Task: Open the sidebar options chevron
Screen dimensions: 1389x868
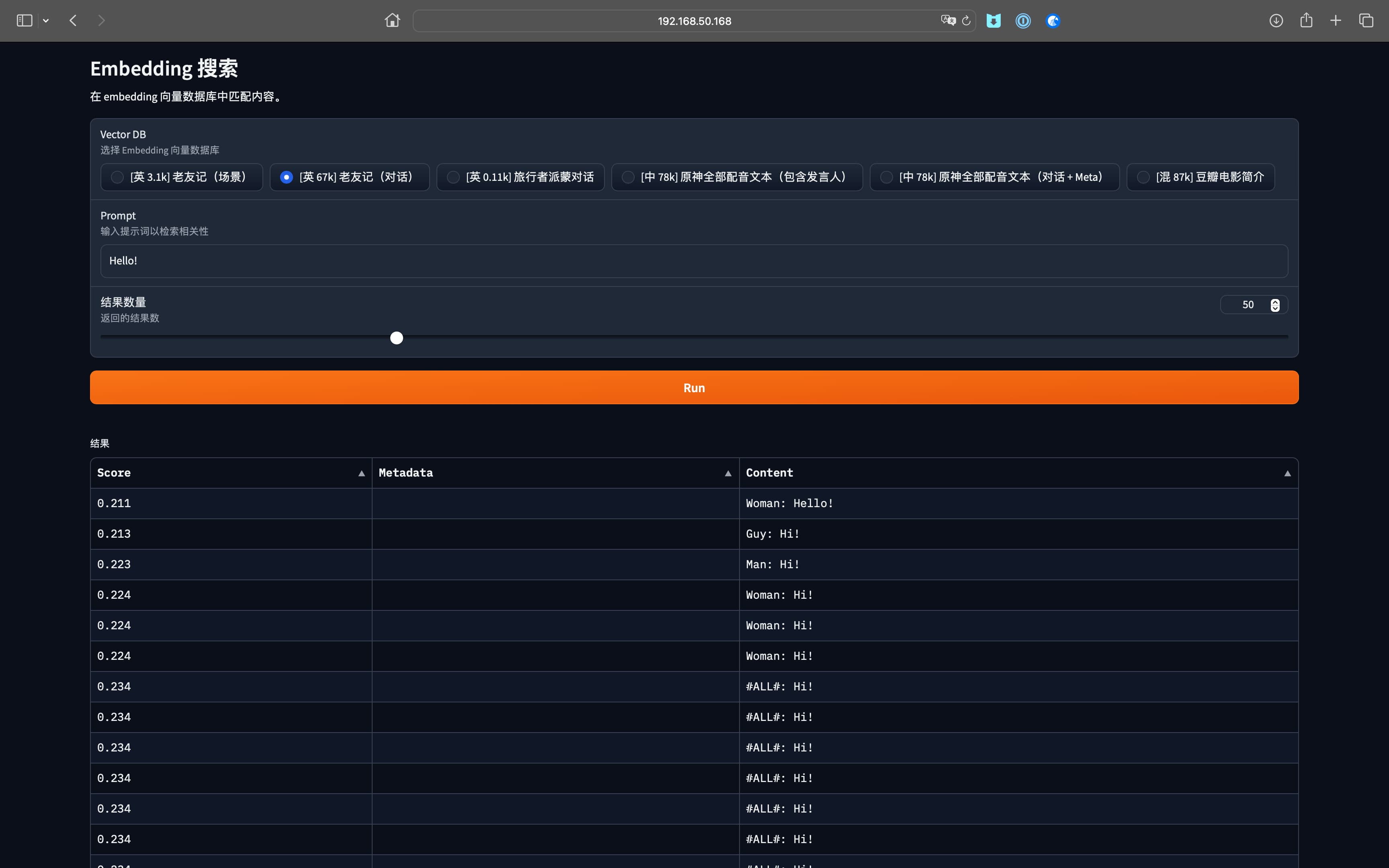Action: 46,20
